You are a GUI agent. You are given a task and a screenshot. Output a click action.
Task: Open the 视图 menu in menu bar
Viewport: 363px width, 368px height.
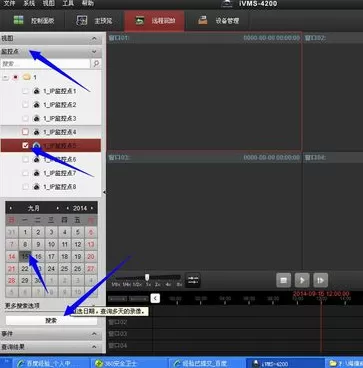click(48, 3)
